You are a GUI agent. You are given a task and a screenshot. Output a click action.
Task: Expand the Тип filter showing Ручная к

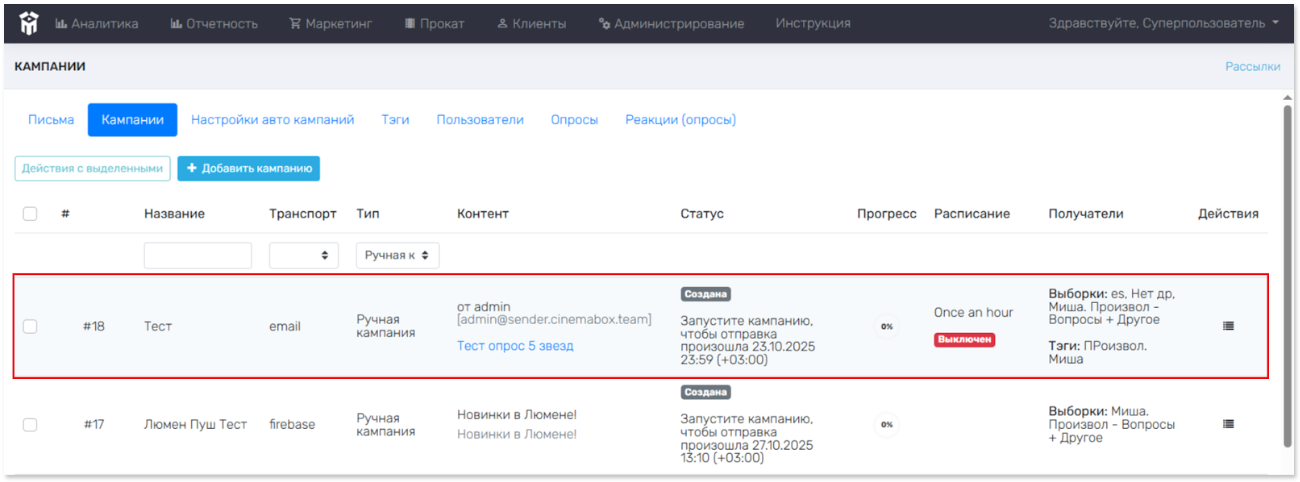pyautogui.click(x=397, y=256)
